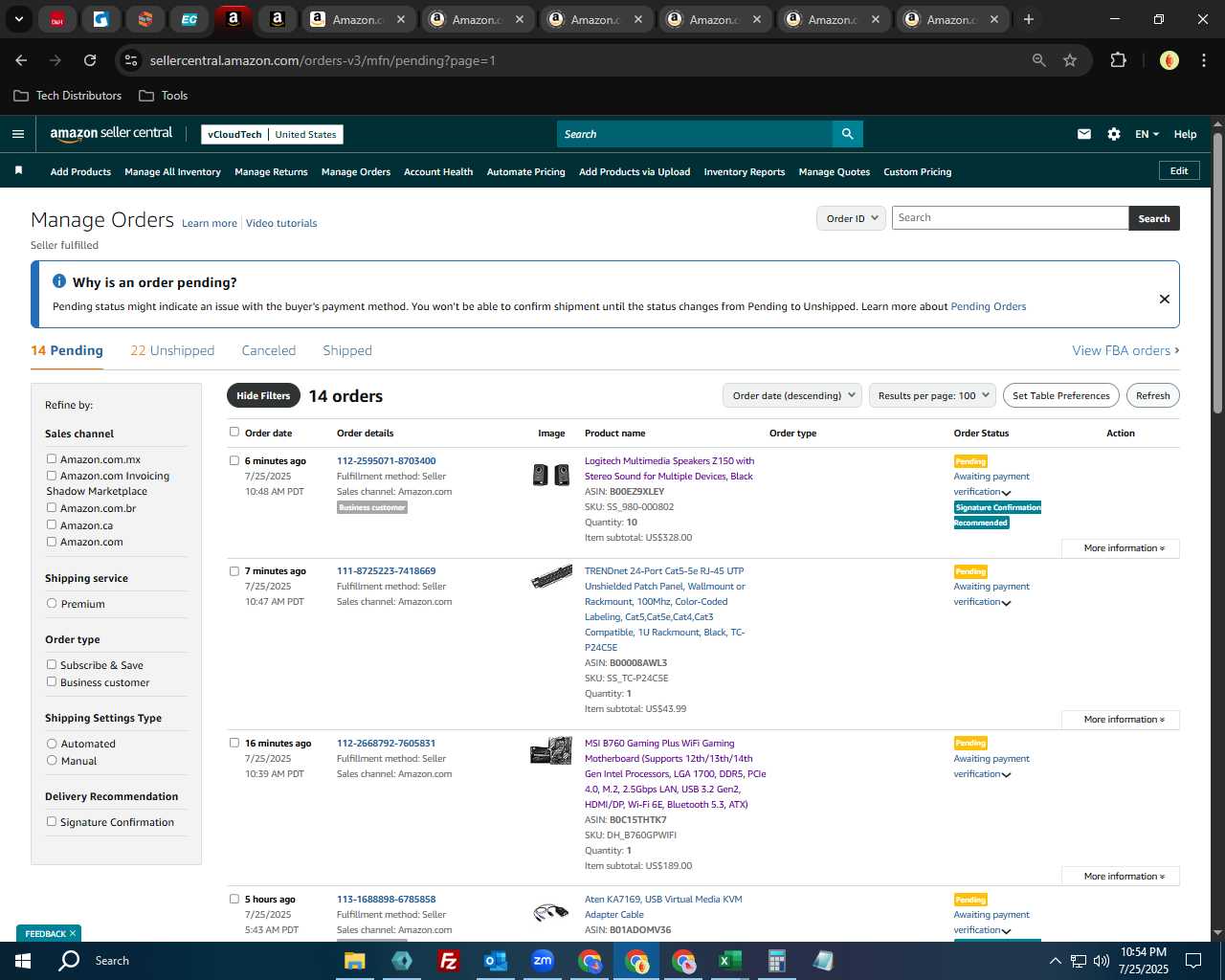Expand payment verification chevron for Logitech order

coord(1007,493)
